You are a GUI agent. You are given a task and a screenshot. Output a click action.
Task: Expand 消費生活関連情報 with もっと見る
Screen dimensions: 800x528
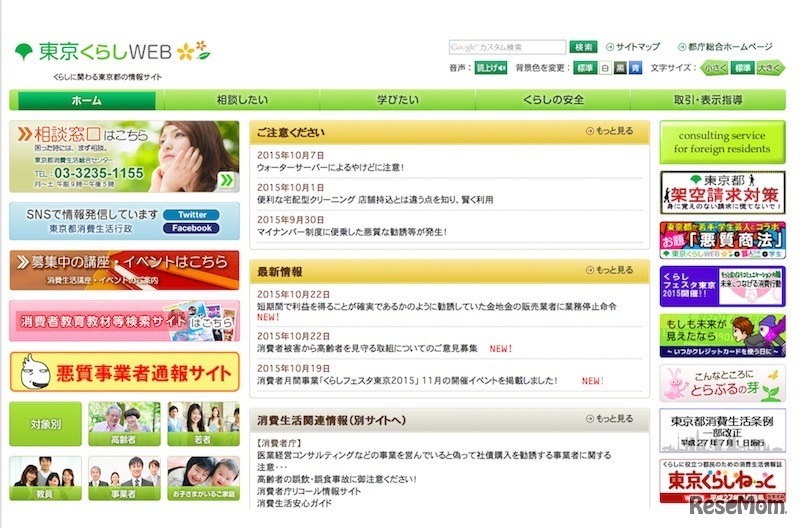pos(610,419)
